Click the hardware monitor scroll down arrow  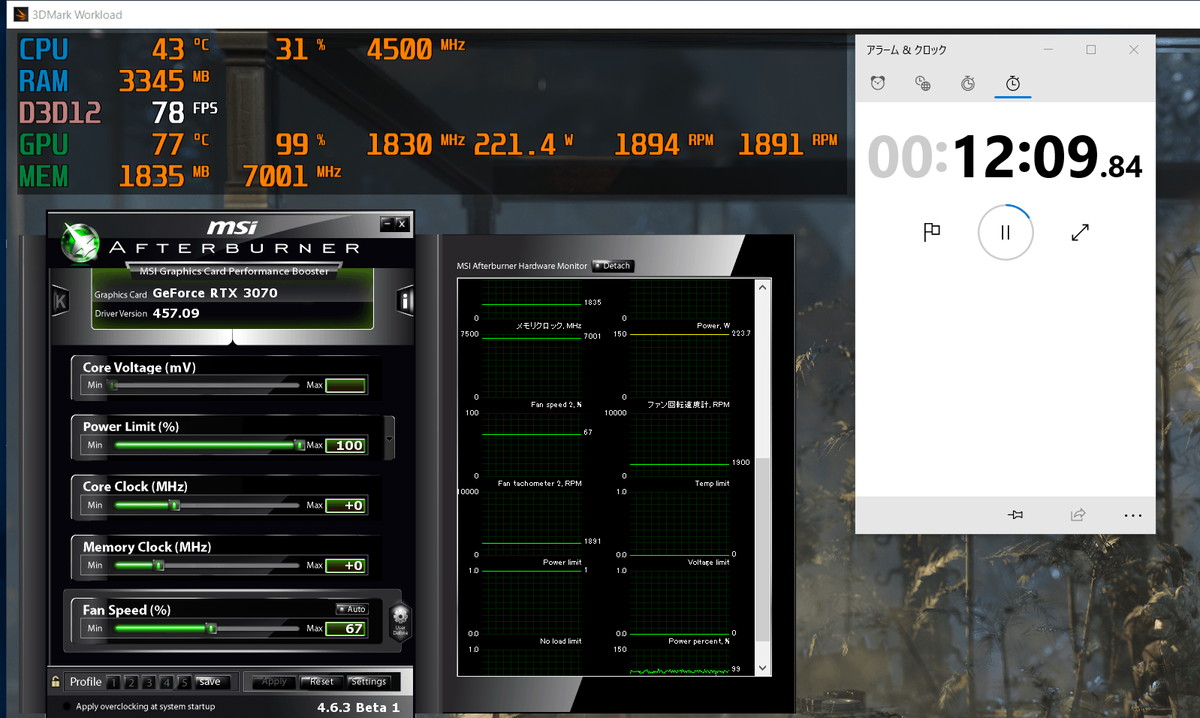click(x=764, y=668)
